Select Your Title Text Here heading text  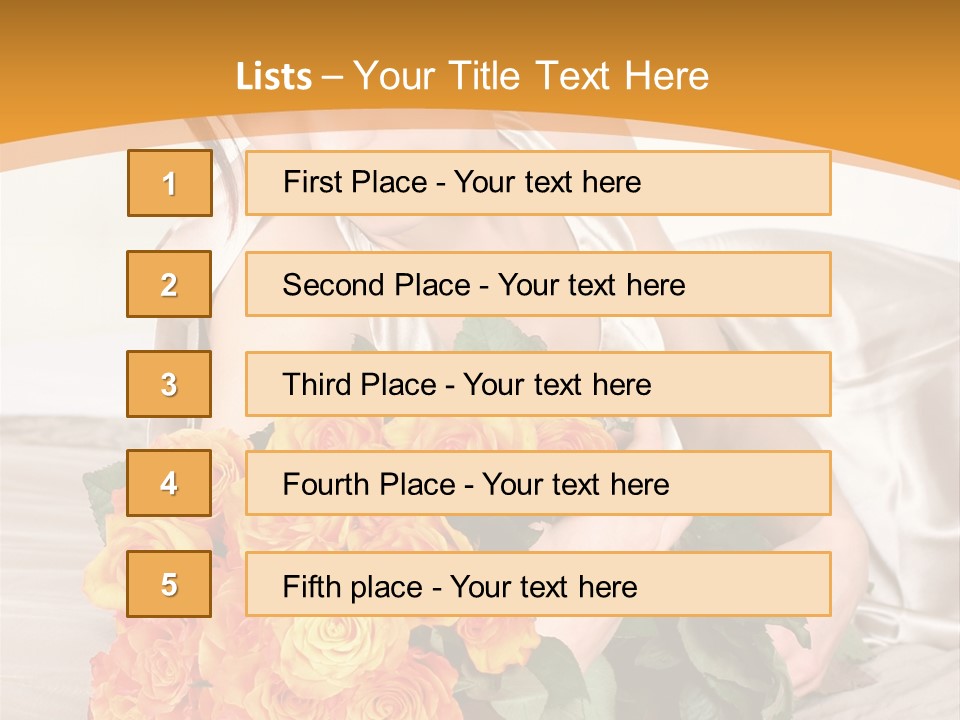pos(531,77)
